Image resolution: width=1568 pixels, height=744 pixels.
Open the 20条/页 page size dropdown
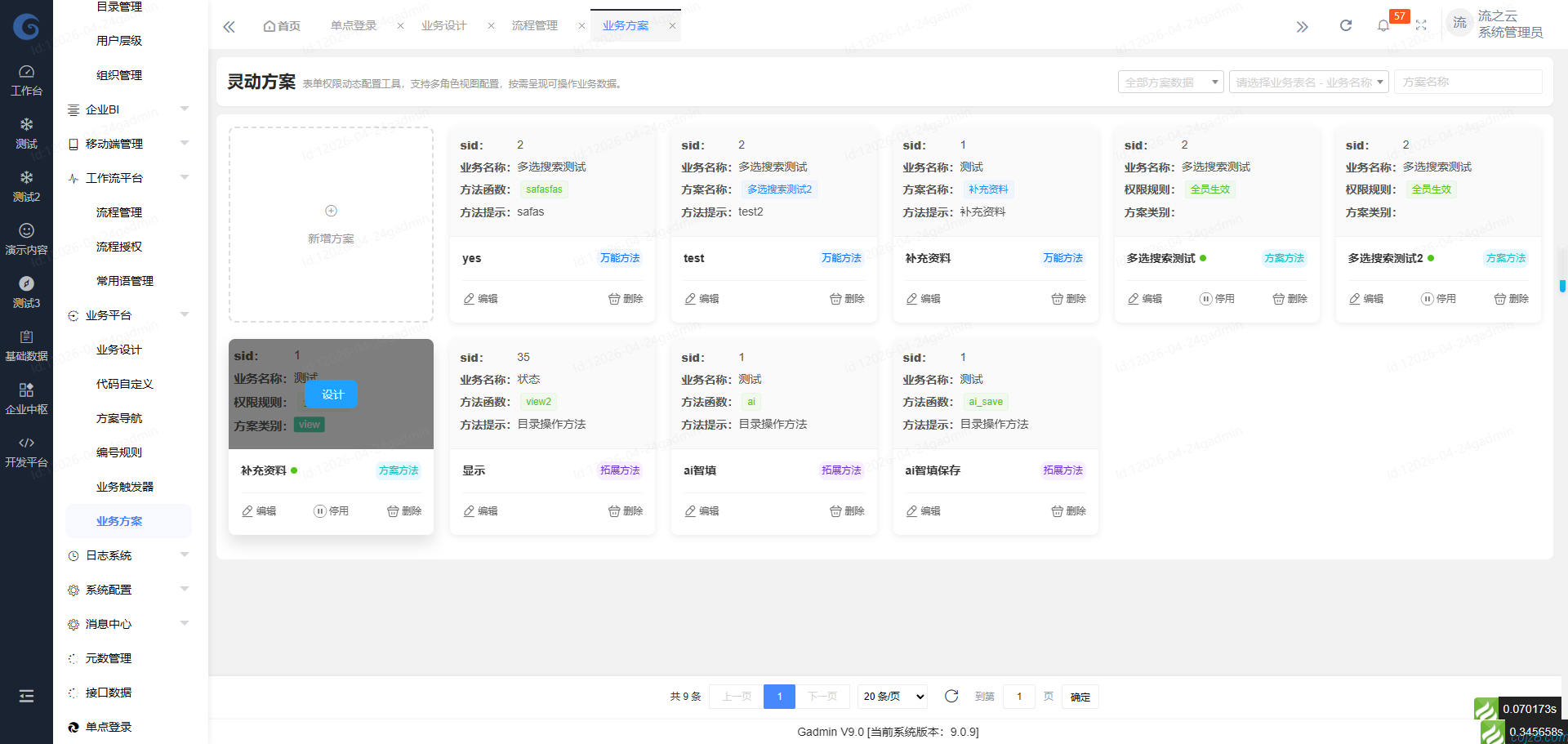pos(891,697)
